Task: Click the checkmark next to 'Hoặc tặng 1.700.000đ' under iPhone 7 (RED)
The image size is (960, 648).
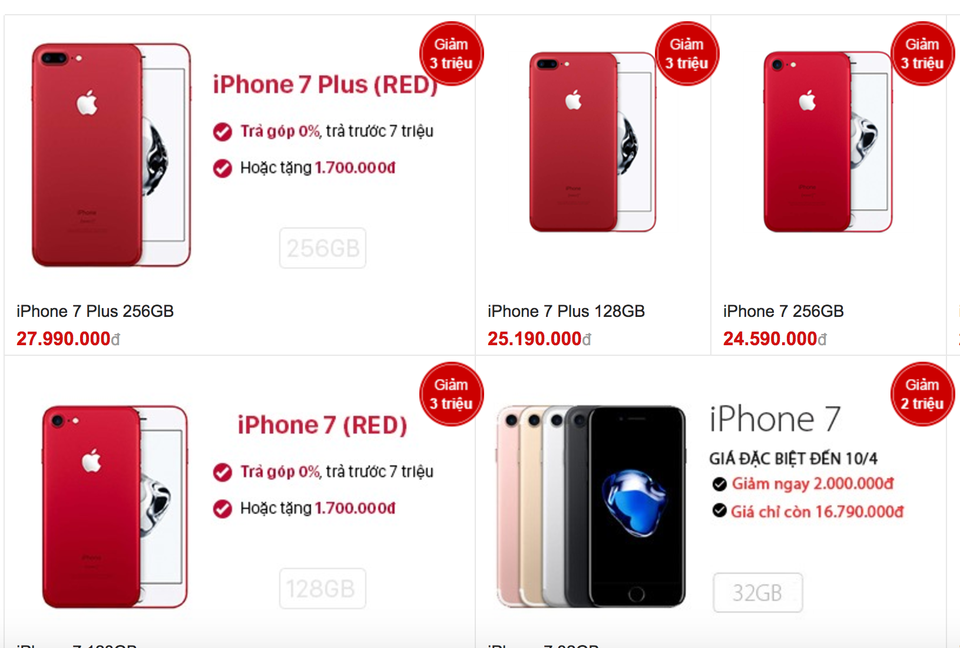Action: [222, 508]
